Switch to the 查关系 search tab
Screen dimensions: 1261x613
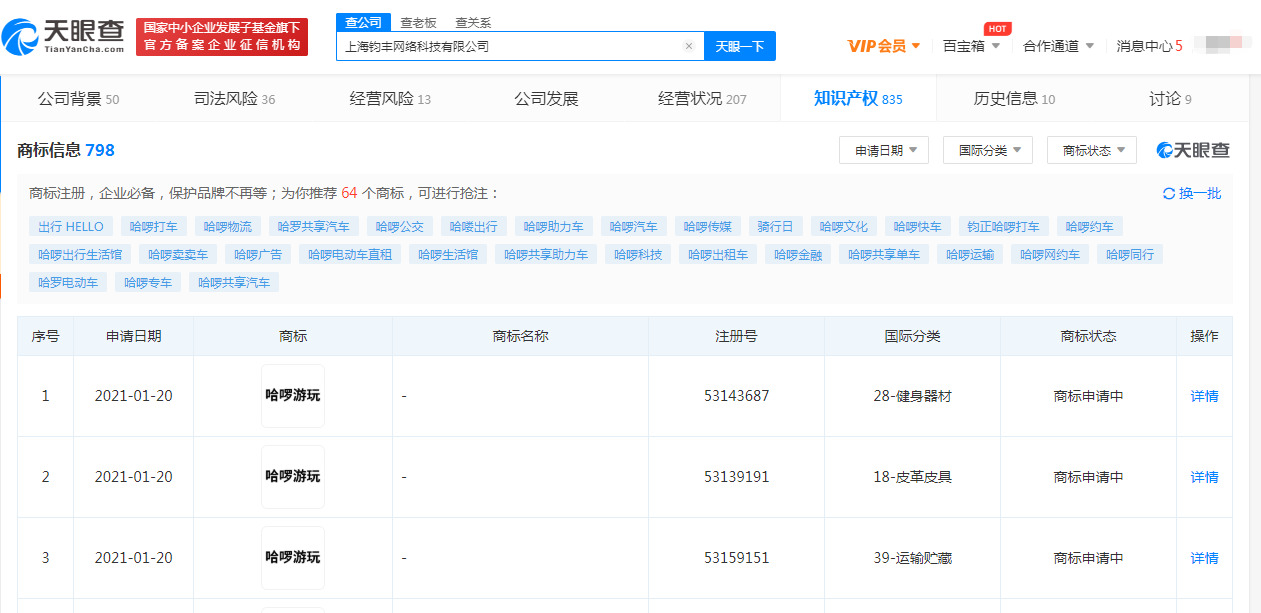click(x=473, y=22)
